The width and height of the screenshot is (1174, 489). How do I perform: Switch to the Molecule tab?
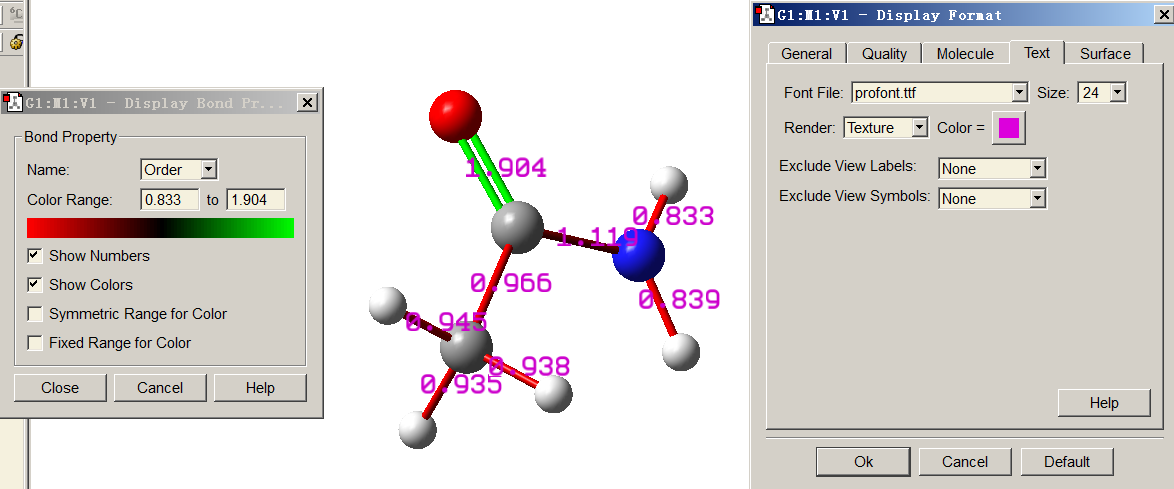pyautogui.click(x=965, y=54)
